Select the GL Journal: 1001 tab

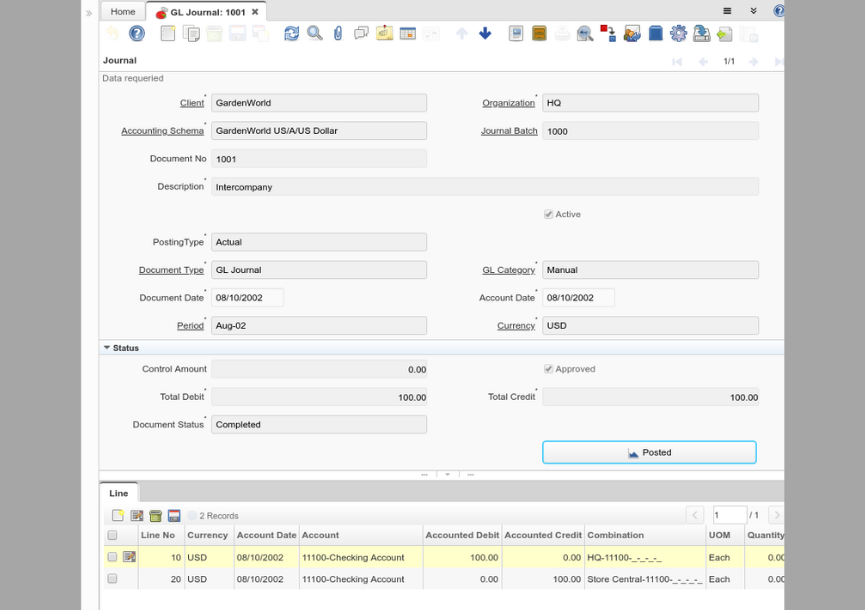pos(207,12)
